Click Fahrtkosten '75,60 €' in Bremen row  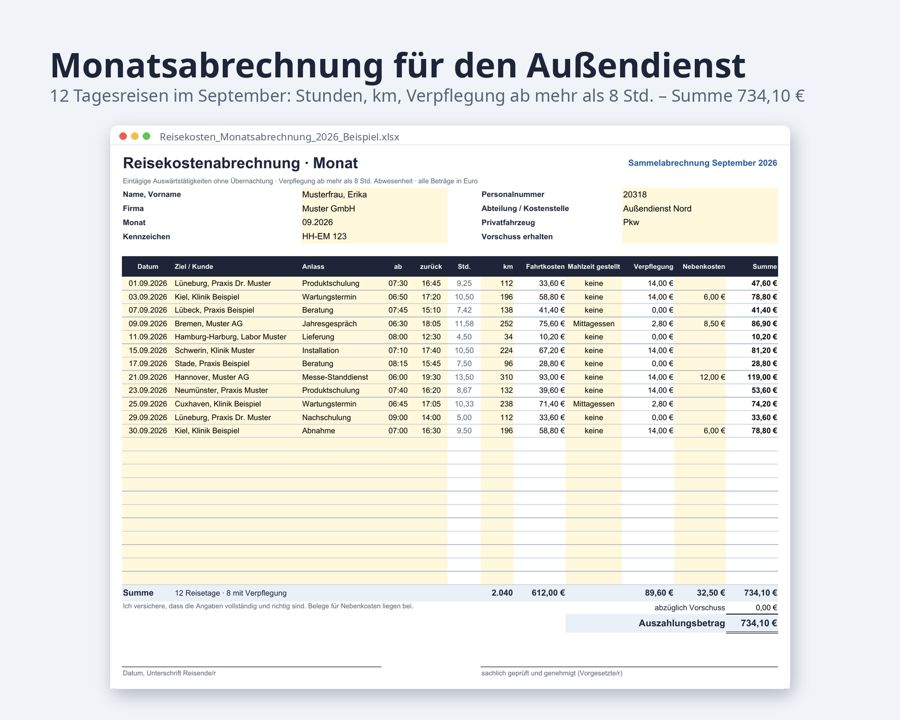pyautogui.click(x=552, y=324)
